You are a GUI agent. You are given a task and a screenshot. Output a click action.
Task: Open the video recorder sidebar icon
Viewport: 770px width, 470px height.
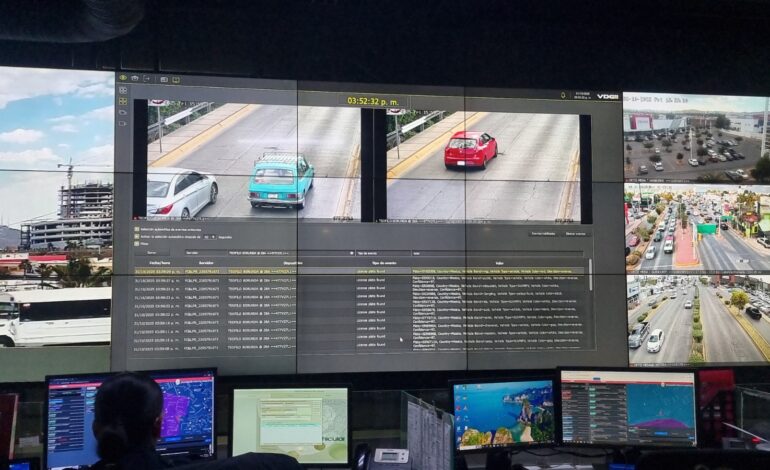(123, 124)
